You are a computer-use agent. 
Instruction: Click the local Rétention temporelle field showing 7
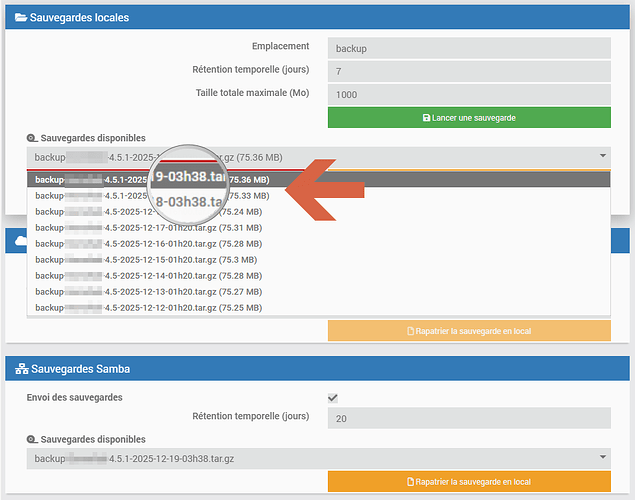click(469, 71)
